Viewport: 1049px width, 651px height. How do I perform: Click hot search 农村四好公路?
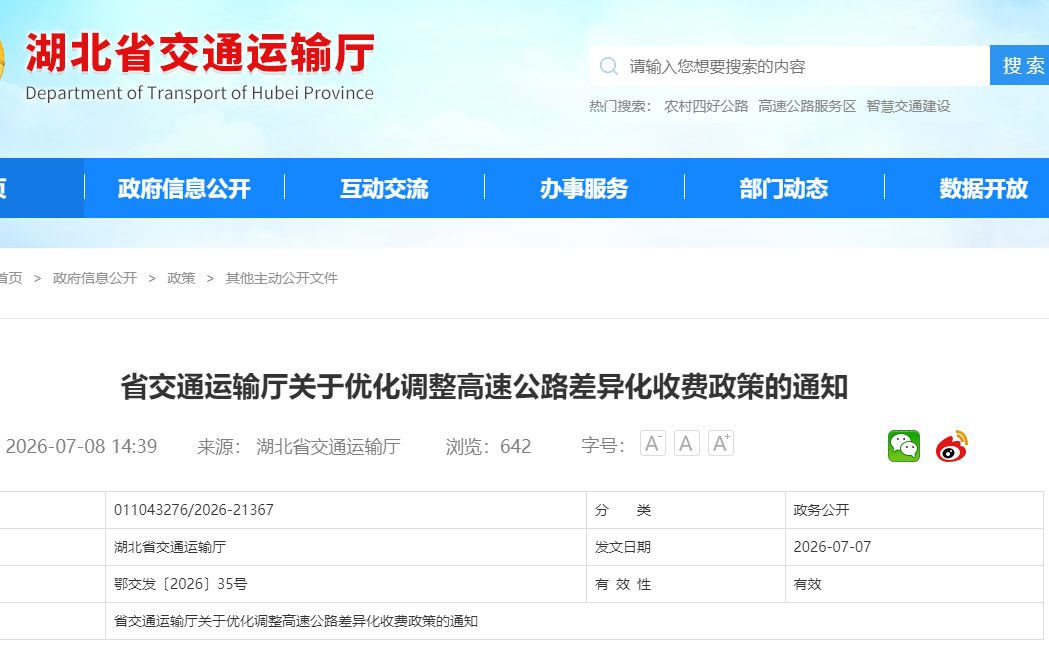pyautogui.click(x=706, y=106)
